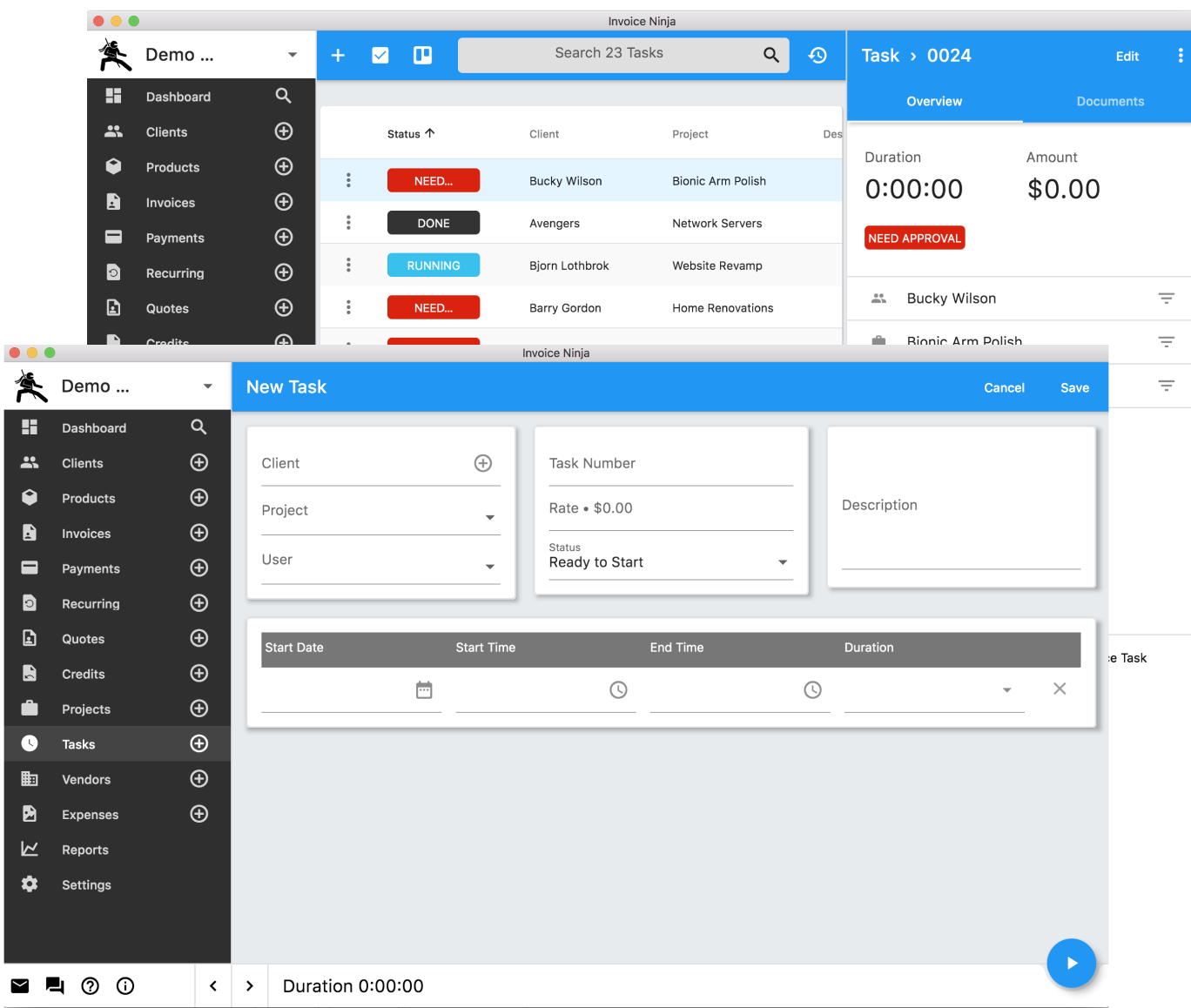This screenshot has height=1008, width=1191.
Task: Toggle multiselect checkbox icon in back window toolbar
Action: (380, 56)
